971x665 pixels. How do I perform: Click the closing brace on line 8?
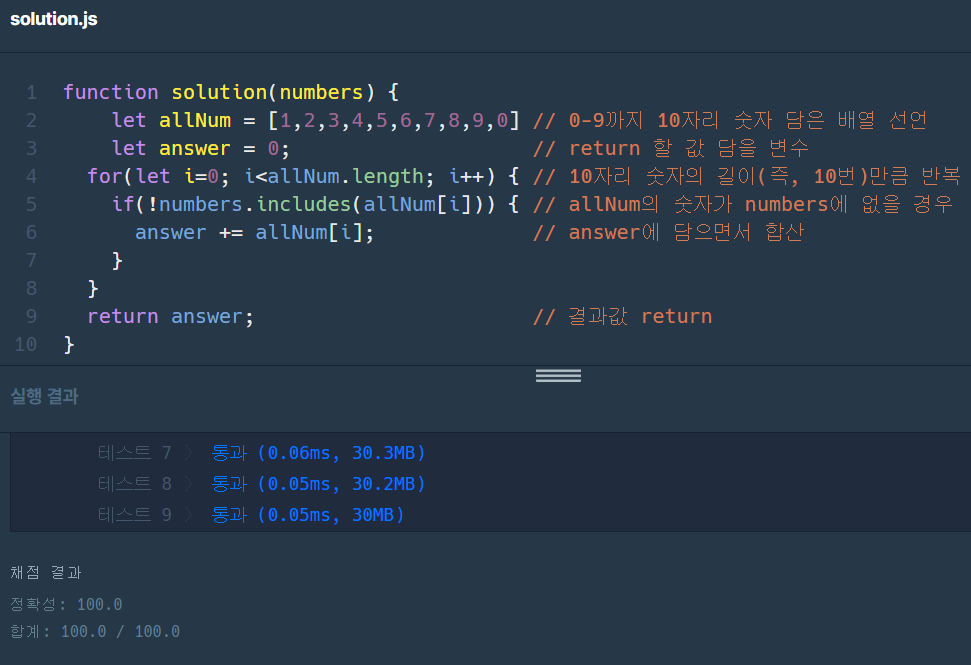pos(93,289)
